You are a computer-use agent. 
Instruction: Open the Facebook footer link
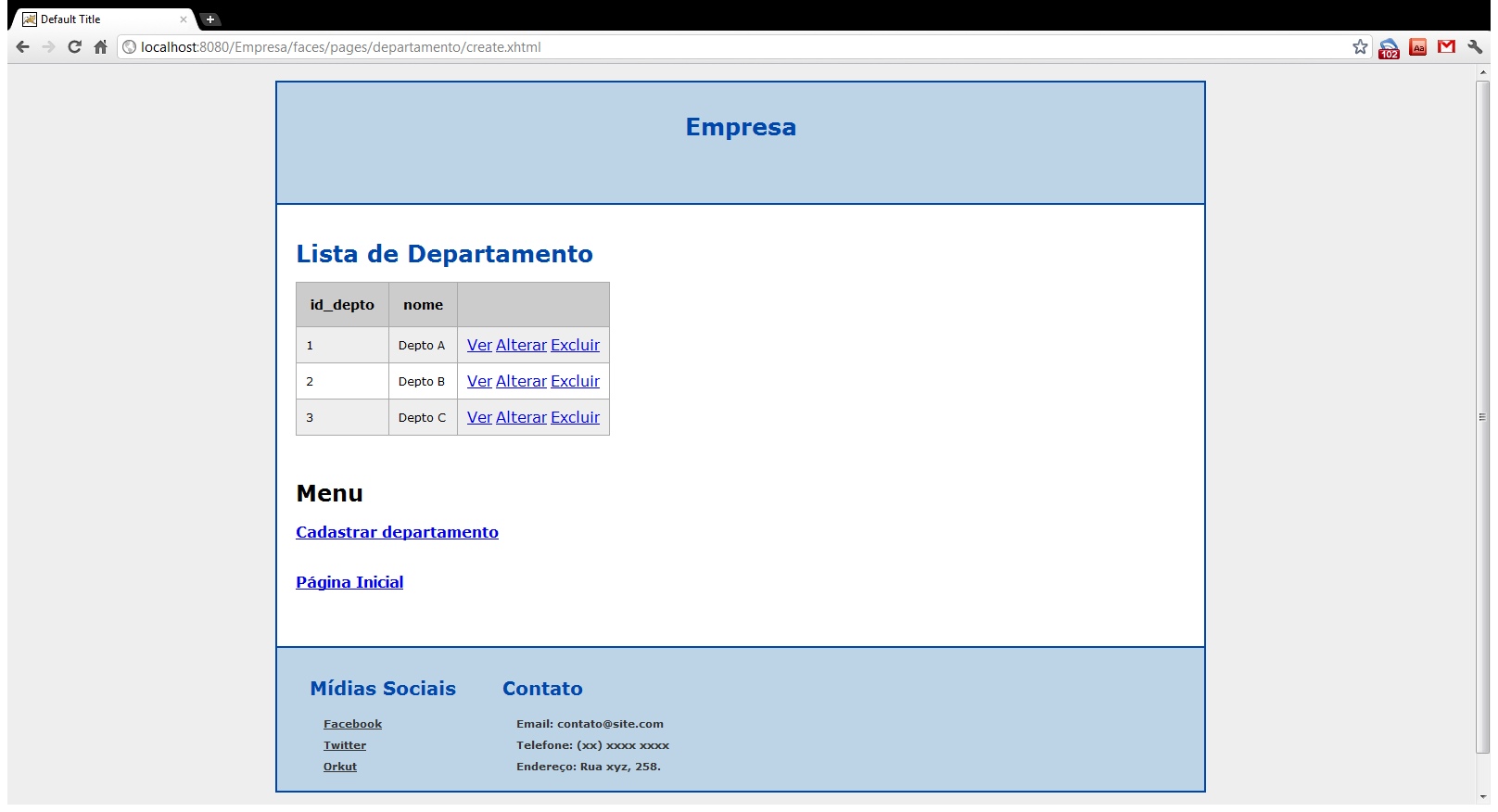pos(352,724)
